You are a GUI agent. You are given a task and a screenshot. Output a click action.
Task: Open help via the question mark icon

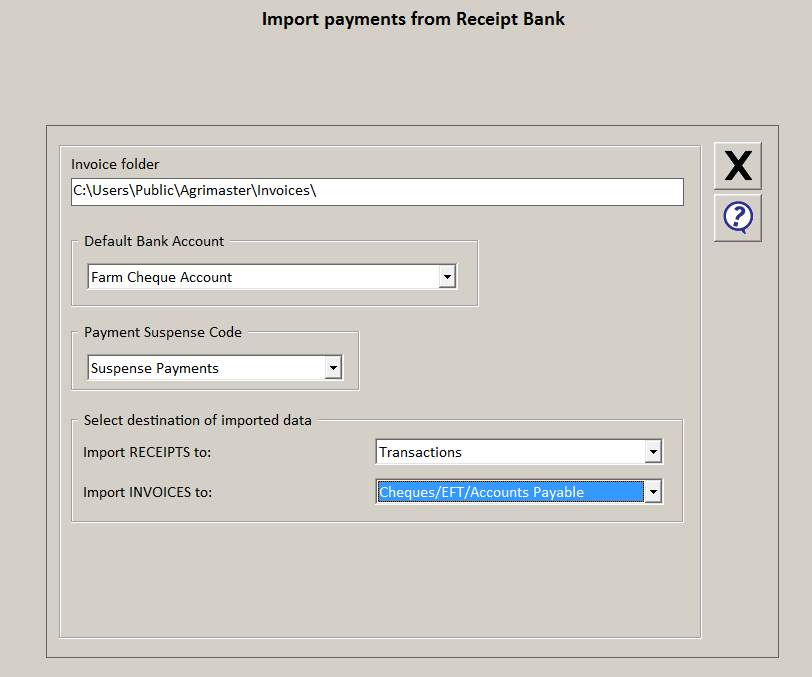tap(737, 218)
